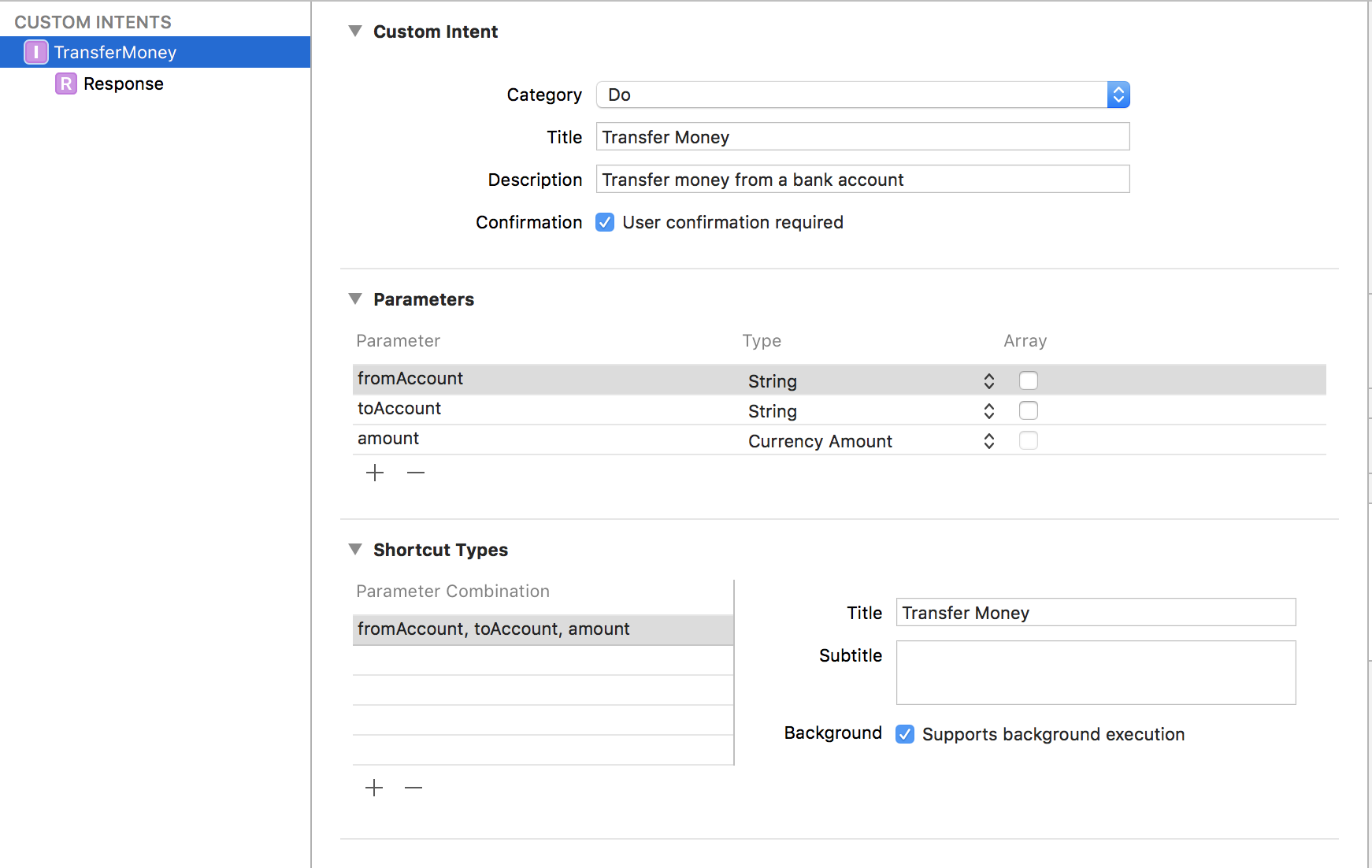1372x868 pixels.
Task: Toggle User confirmation required checkbox
Action: click(605, 222)
